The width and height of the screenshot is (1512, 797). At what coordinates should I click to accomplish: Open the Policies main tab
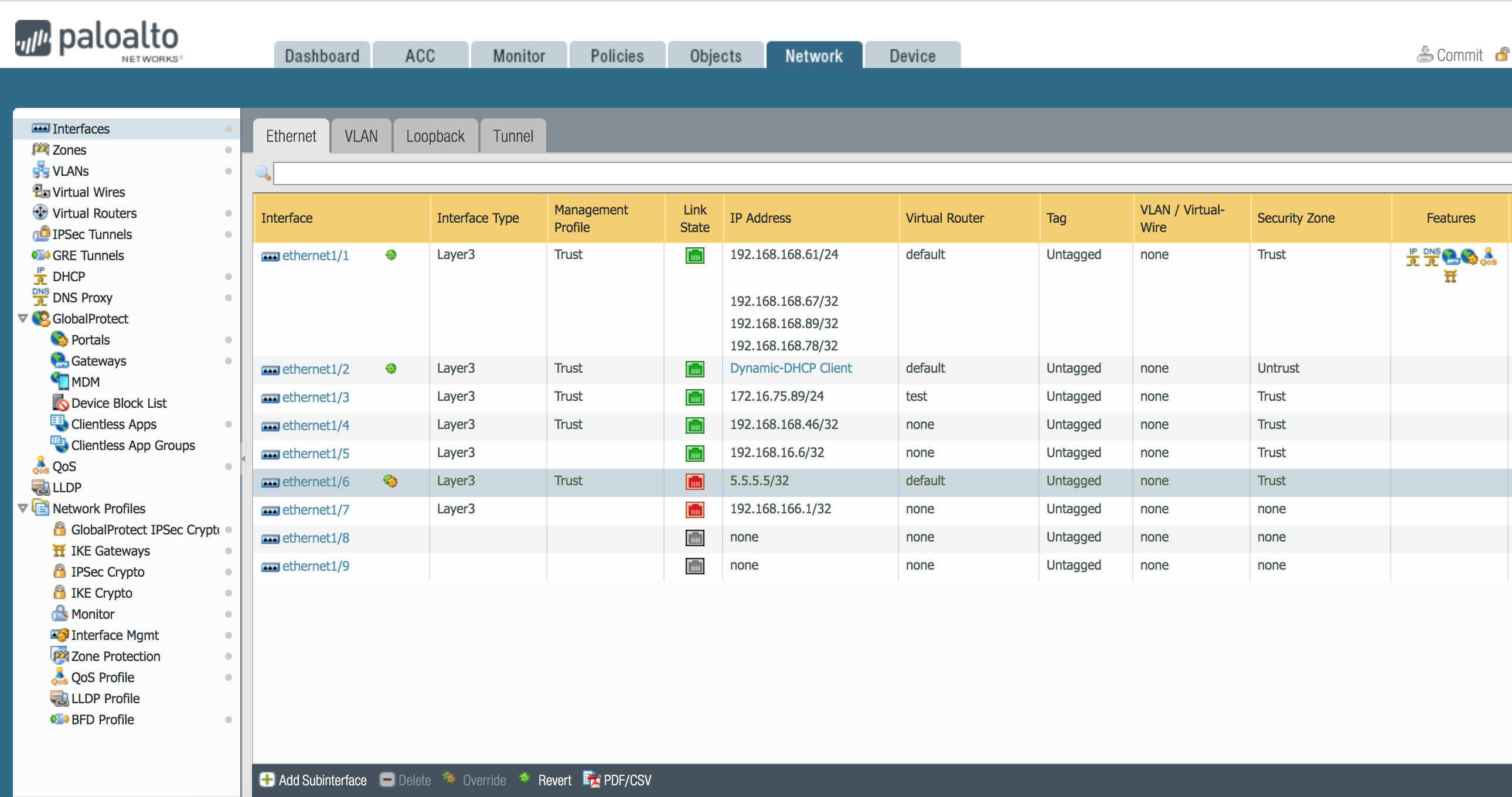pyautogui.click(x=617, y=56)
